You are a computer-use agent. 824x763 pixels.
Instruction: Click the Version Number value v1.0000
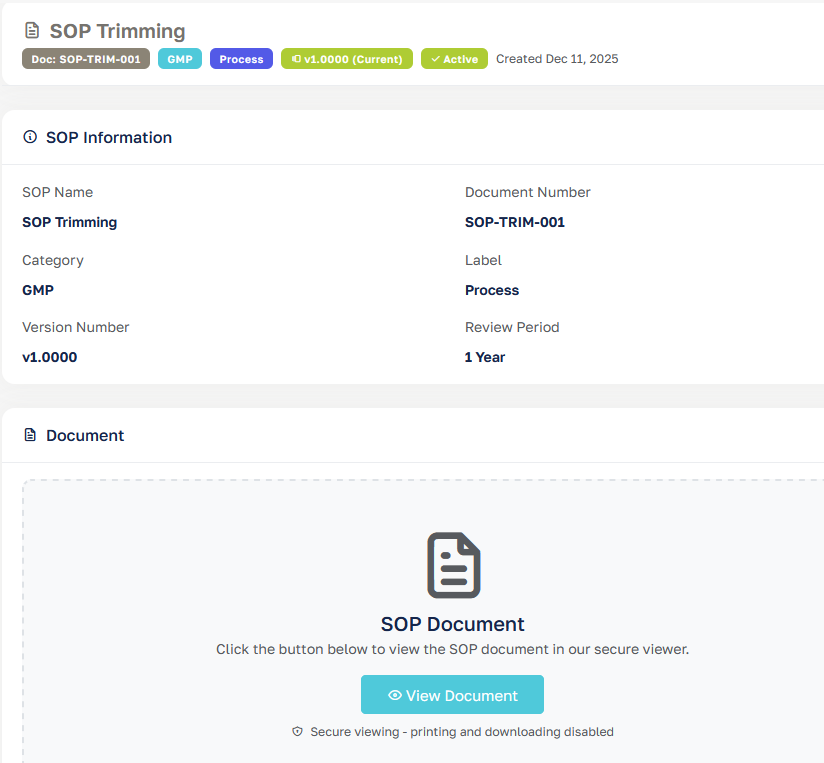pyautogui.click(x=49, y=357)
